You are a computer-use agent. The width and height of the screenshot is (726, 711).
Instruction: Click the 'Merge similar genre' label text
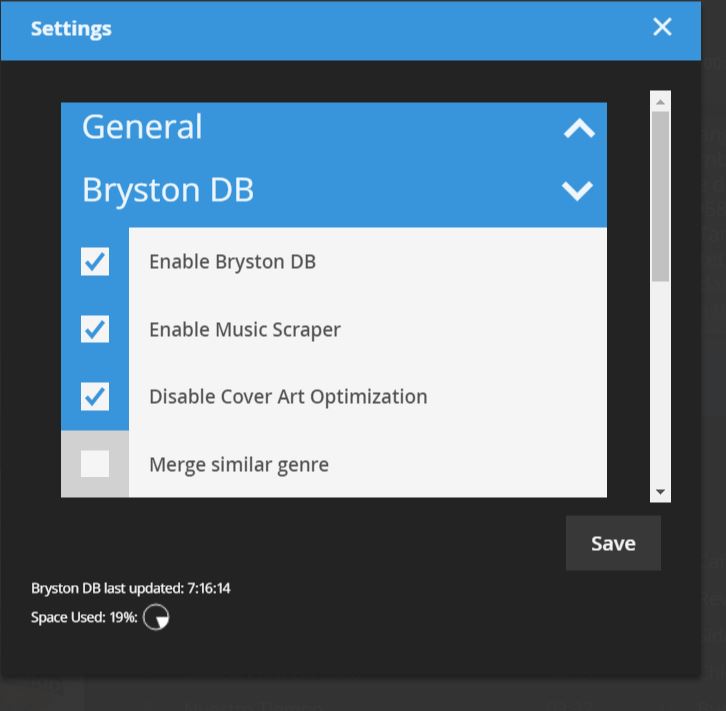(239, 465)
